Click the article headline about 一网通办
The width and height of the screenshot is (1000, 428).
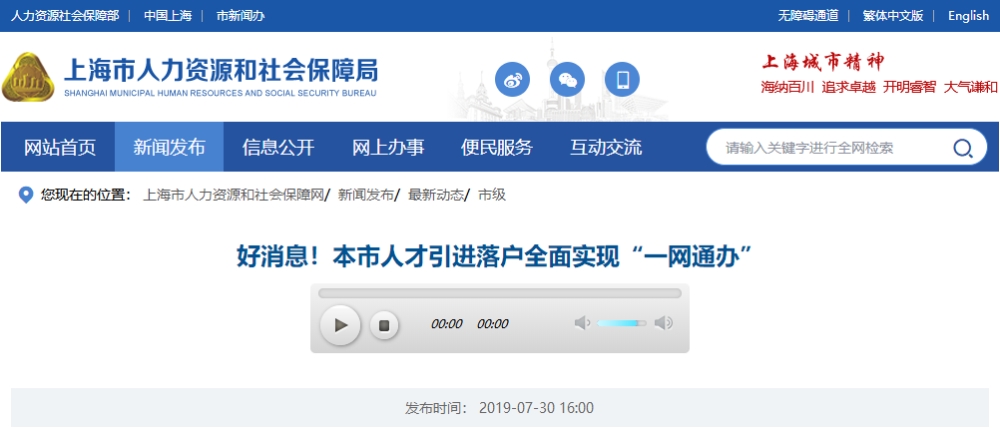(x=495, y=258)
